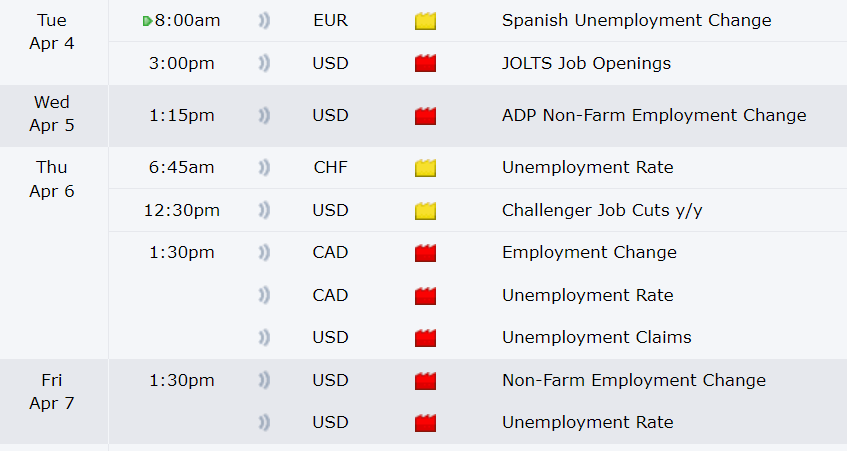Click sound icon for JOLTS Job Openings
Screen dimensions: 847x451
(x=264, y=64)
